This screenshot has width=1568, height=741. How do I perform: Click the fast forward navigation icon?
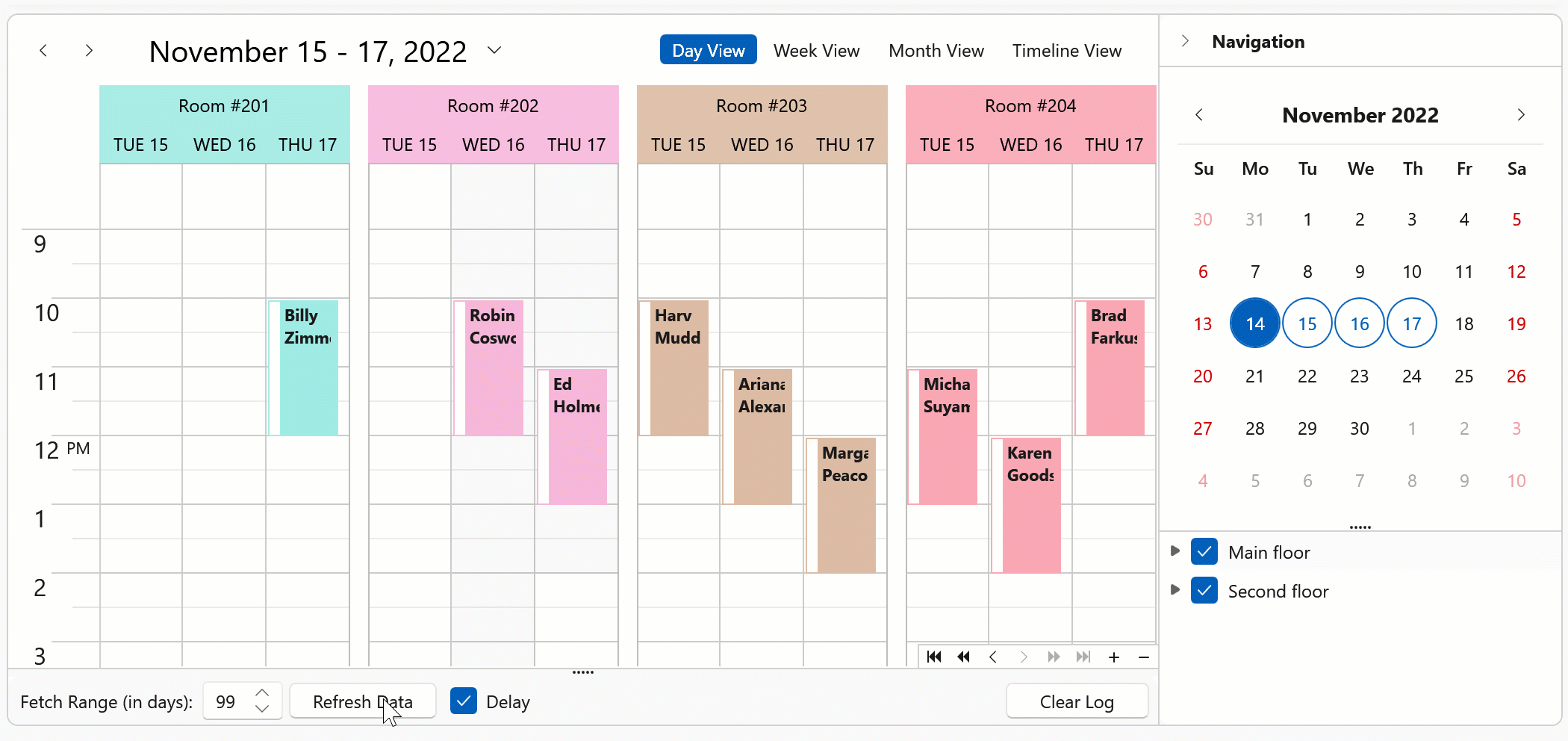(1054, 657)
